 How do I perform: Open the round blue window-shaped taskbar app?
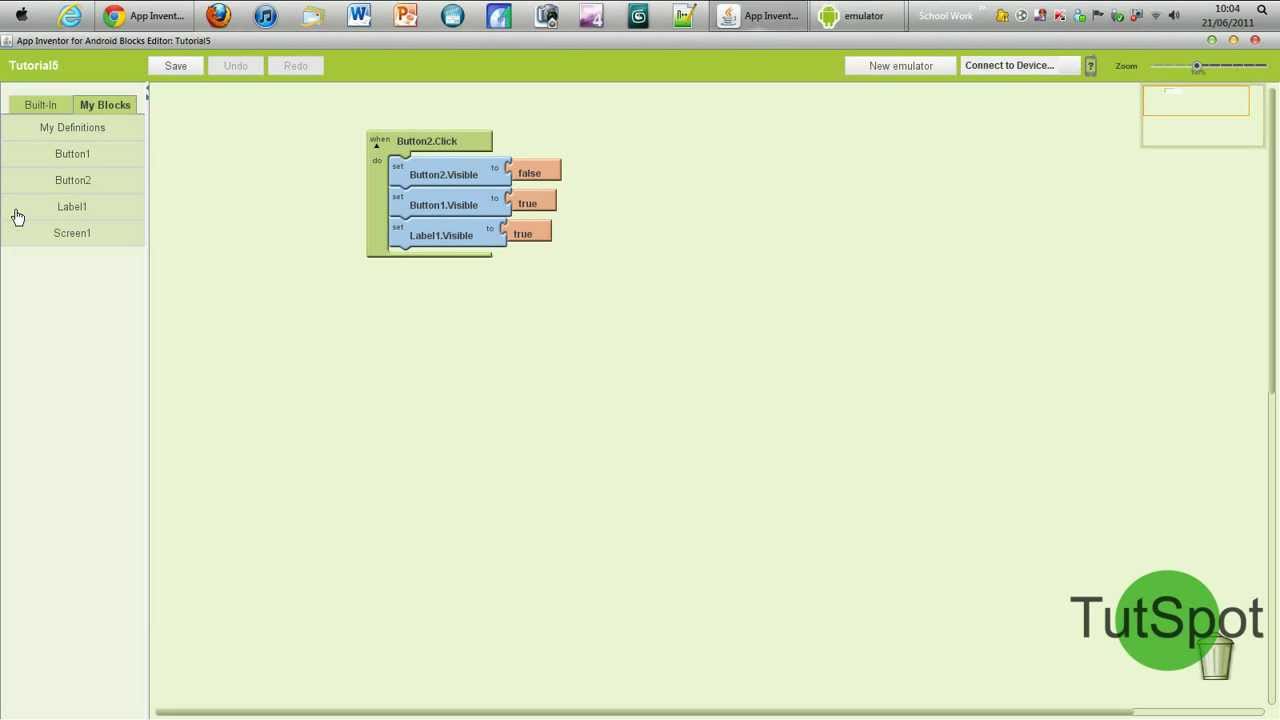click(x=452, y=15)
